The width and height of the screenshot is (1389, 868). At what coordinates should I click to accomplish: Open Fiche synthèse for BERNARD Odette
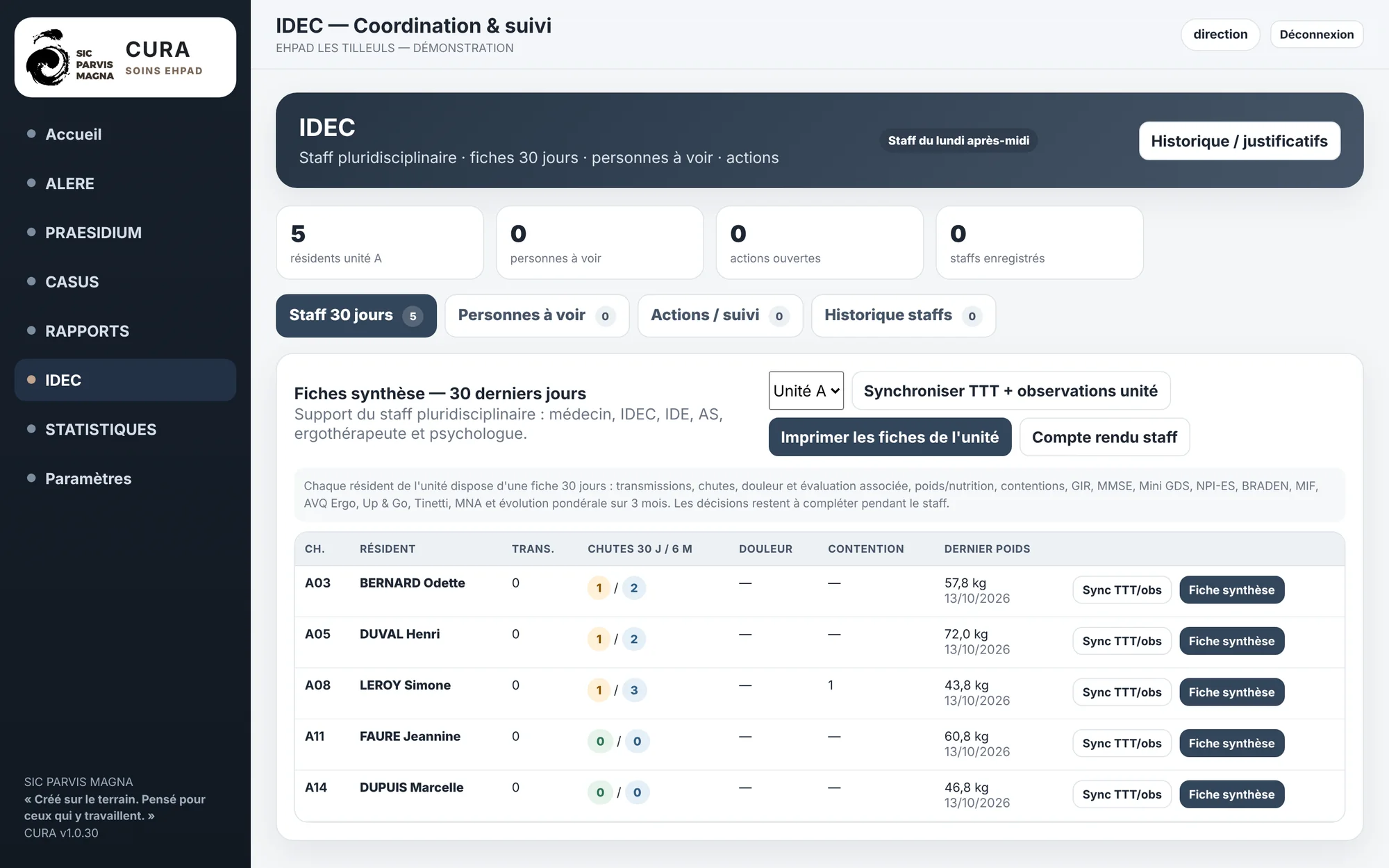[x=1231, y=590]
